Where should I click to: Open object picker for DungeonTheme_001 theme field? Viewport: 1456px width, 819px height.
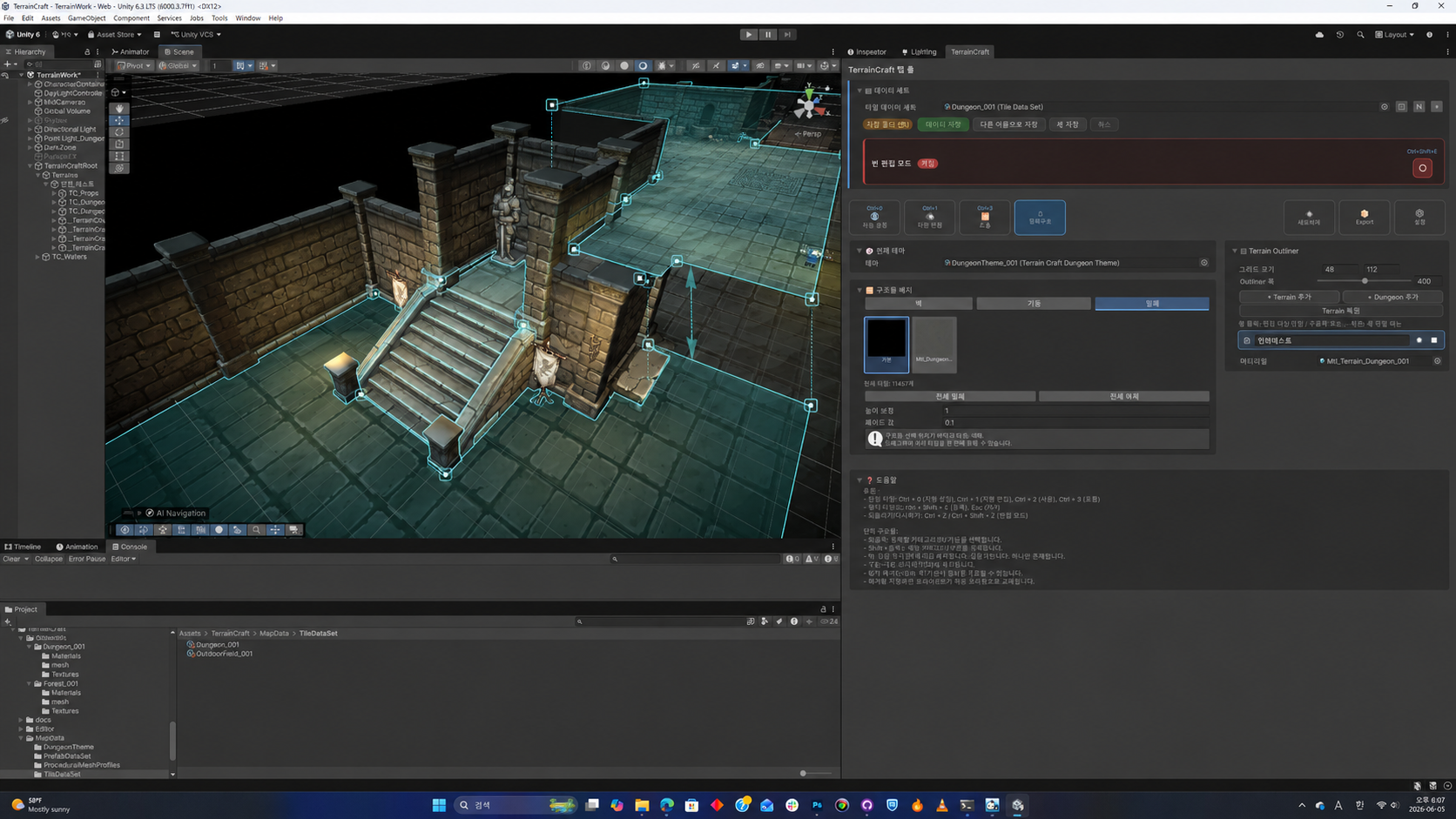1203,263
